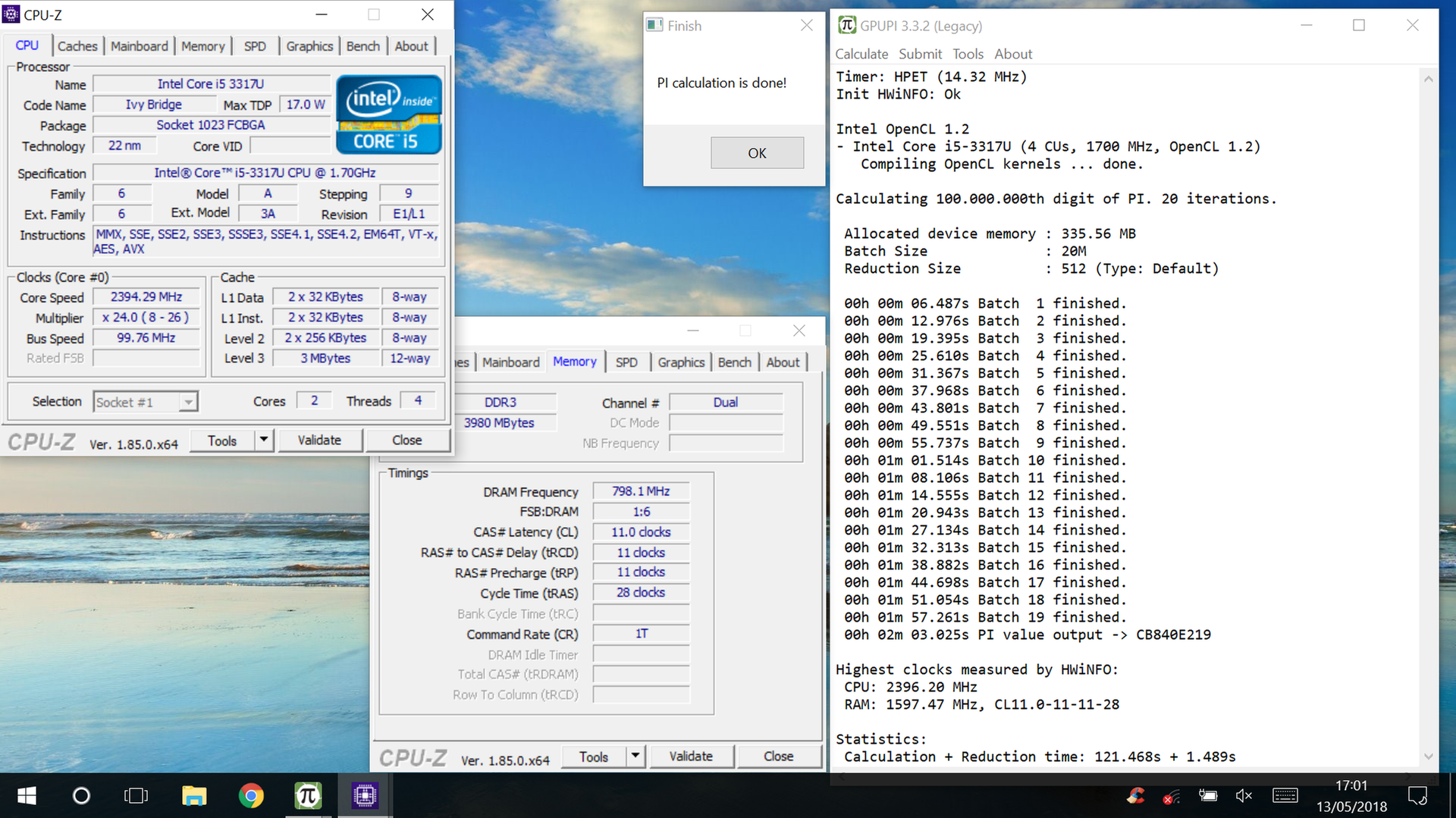Click the Finish dialog title icon

654,25
